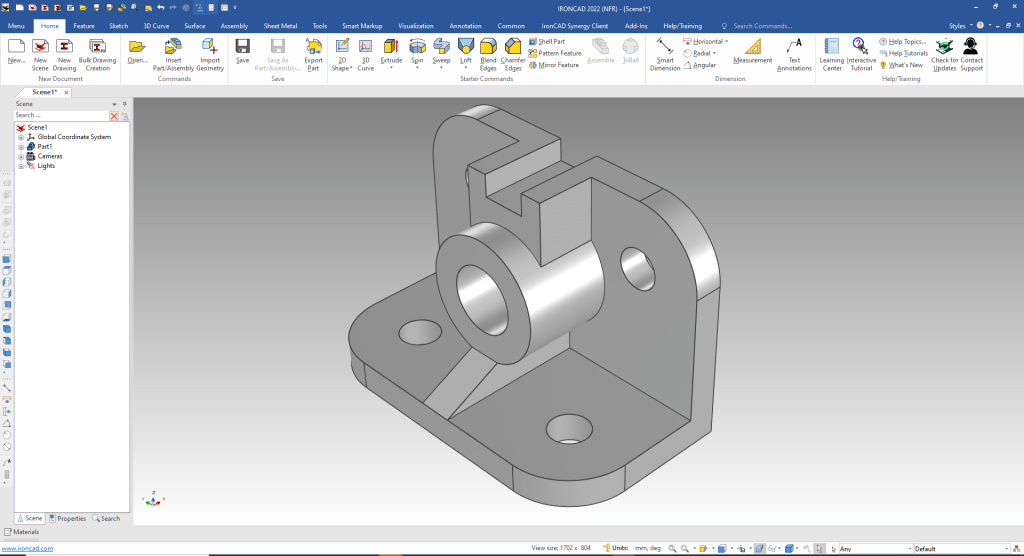Open the Visualization ribbon tab
This screenshot has height=556, width=1024.
[x=416, y=26]
